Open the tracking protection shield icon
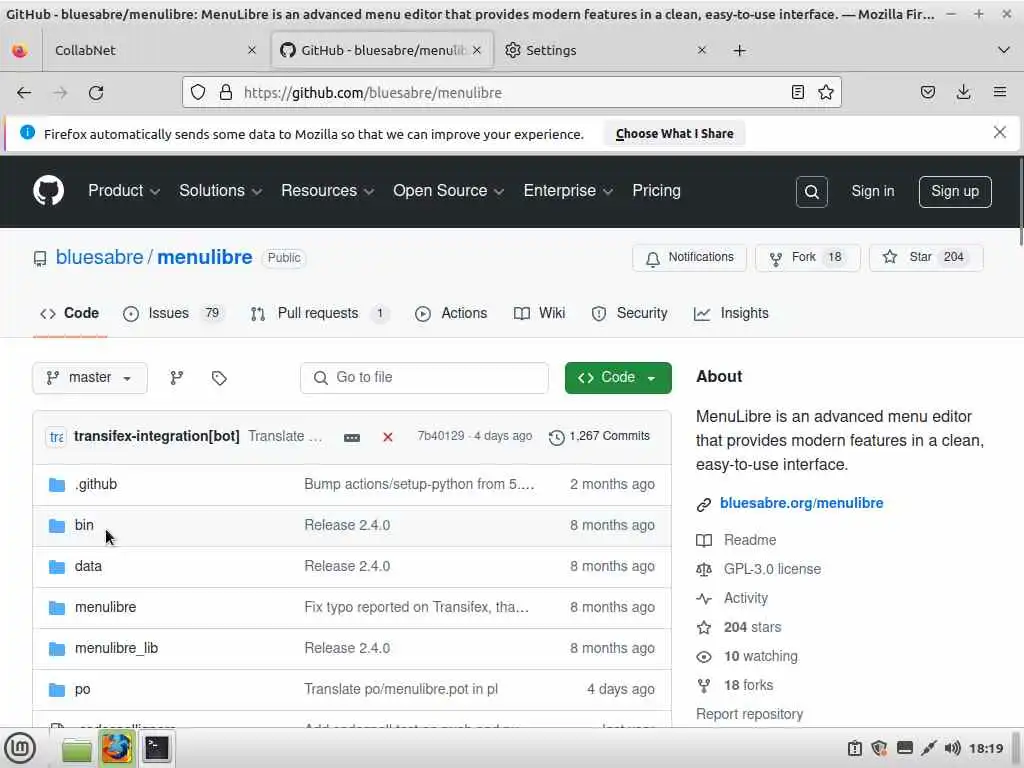The image size is (1024, 768). 198,93
